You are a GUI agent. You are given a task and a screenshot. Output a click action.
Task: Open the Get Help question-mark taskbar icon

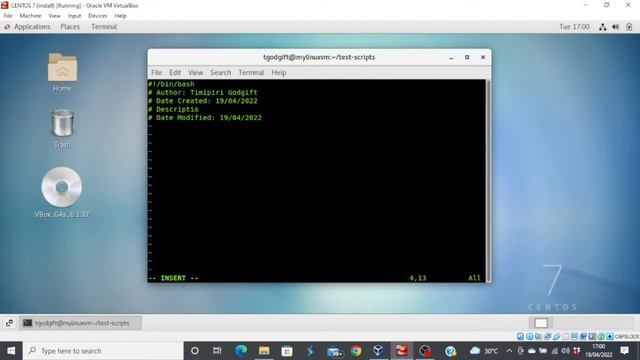coord(450,351)
